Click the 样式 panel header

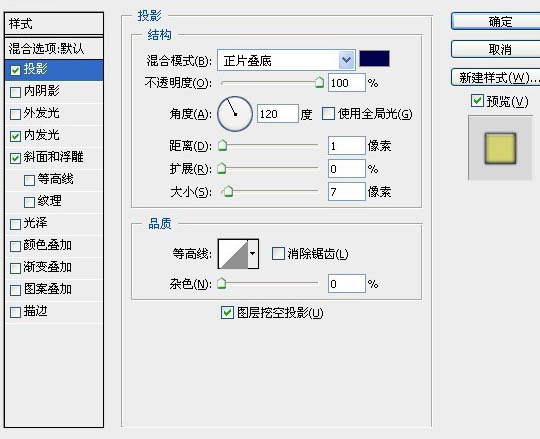(54, 23)
